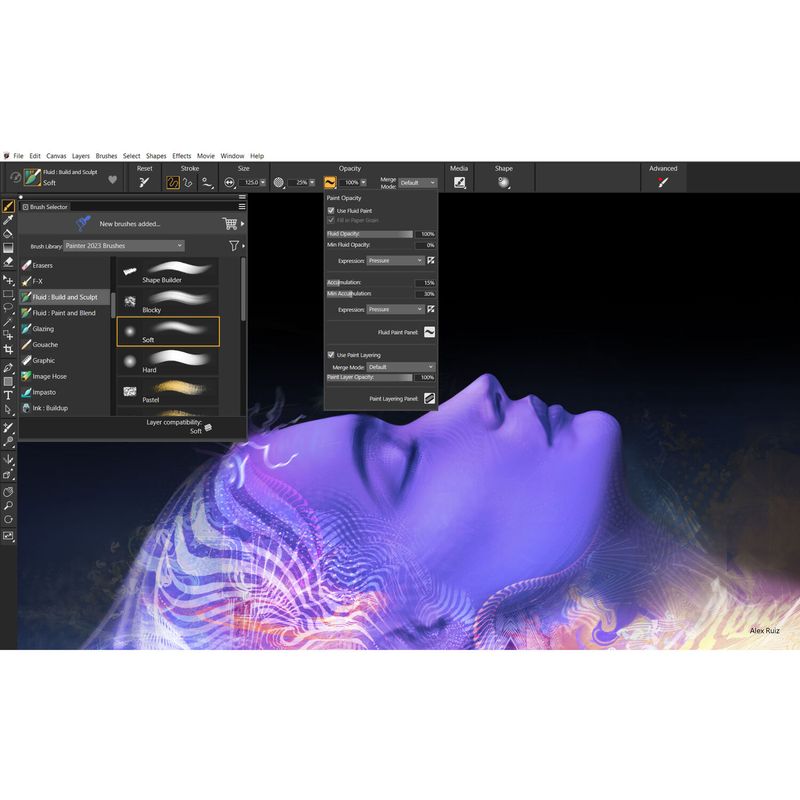Toggle Use Fluid Paint checkbox
The height and width of the screenshot is (800, 800).
coord(331,210)
